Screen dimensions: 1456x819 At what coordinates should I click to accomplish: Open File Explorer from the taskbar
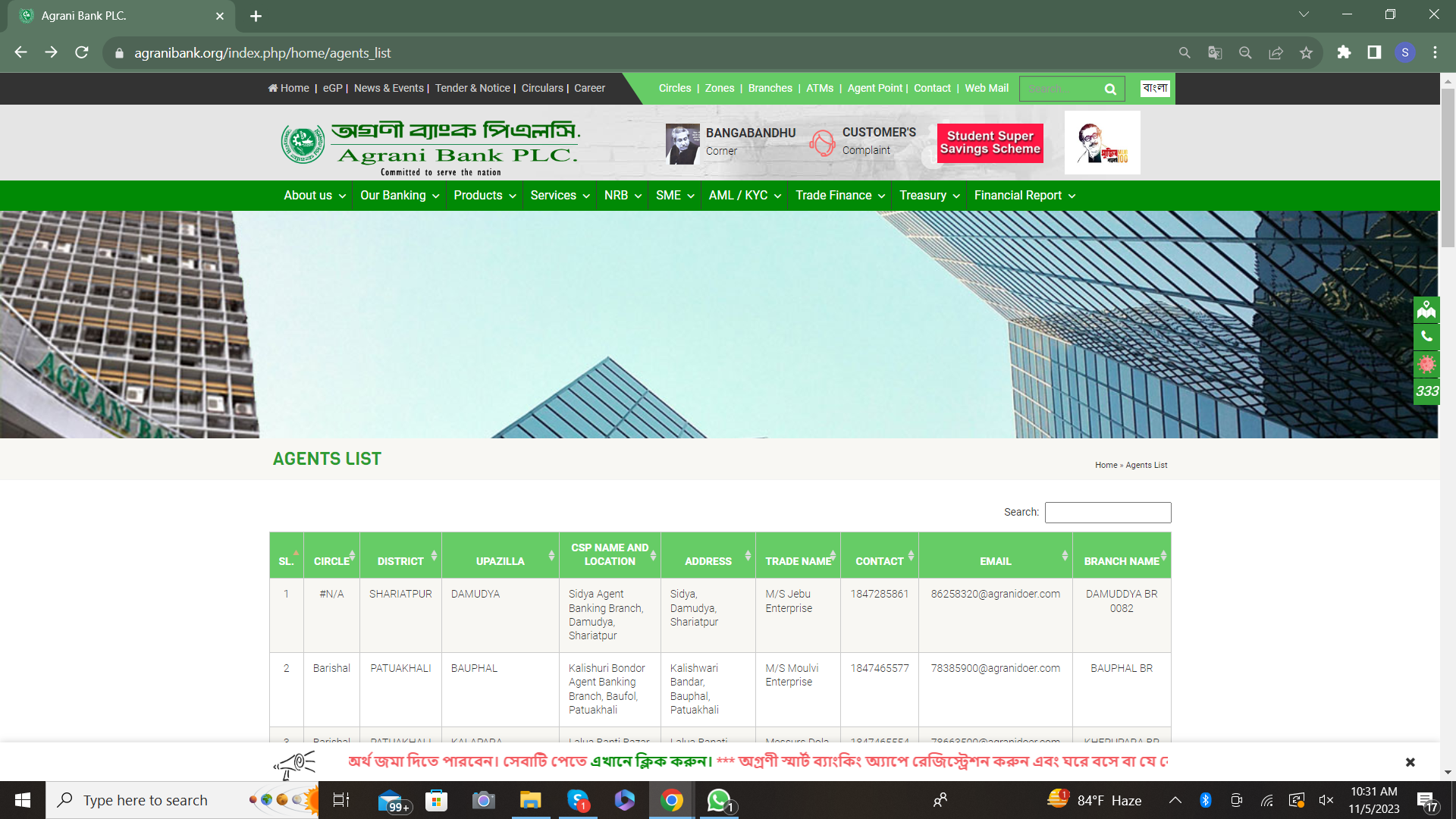(x=530, y=800)
